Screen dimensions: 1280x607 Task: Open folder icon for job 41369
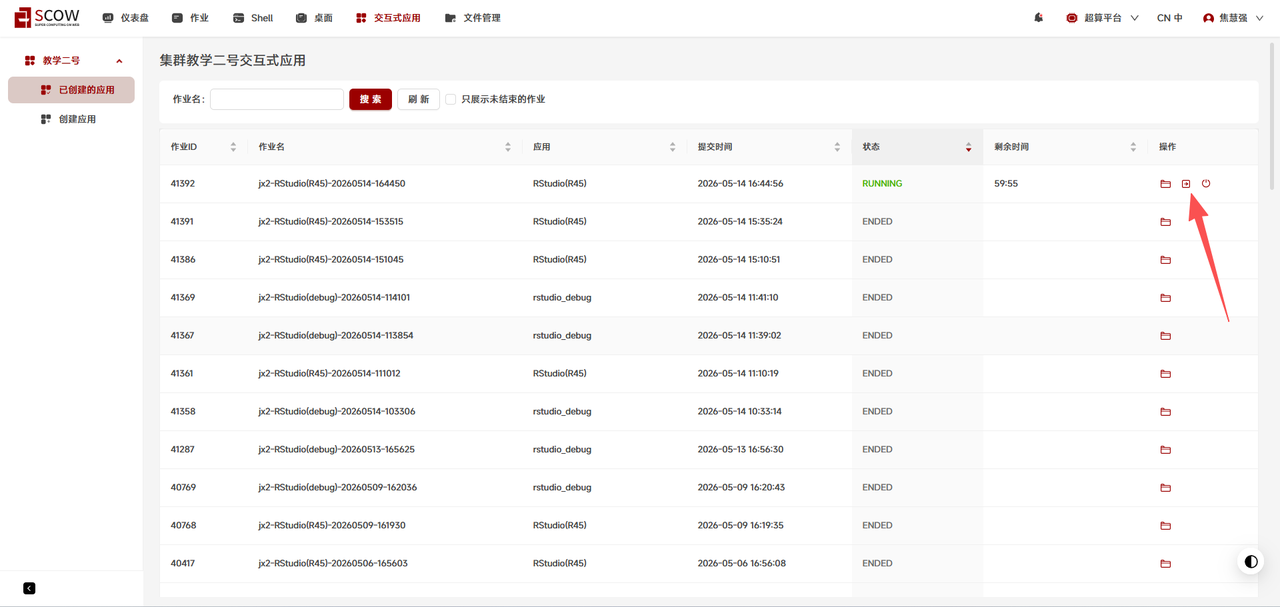click(x=1165, y=298)
